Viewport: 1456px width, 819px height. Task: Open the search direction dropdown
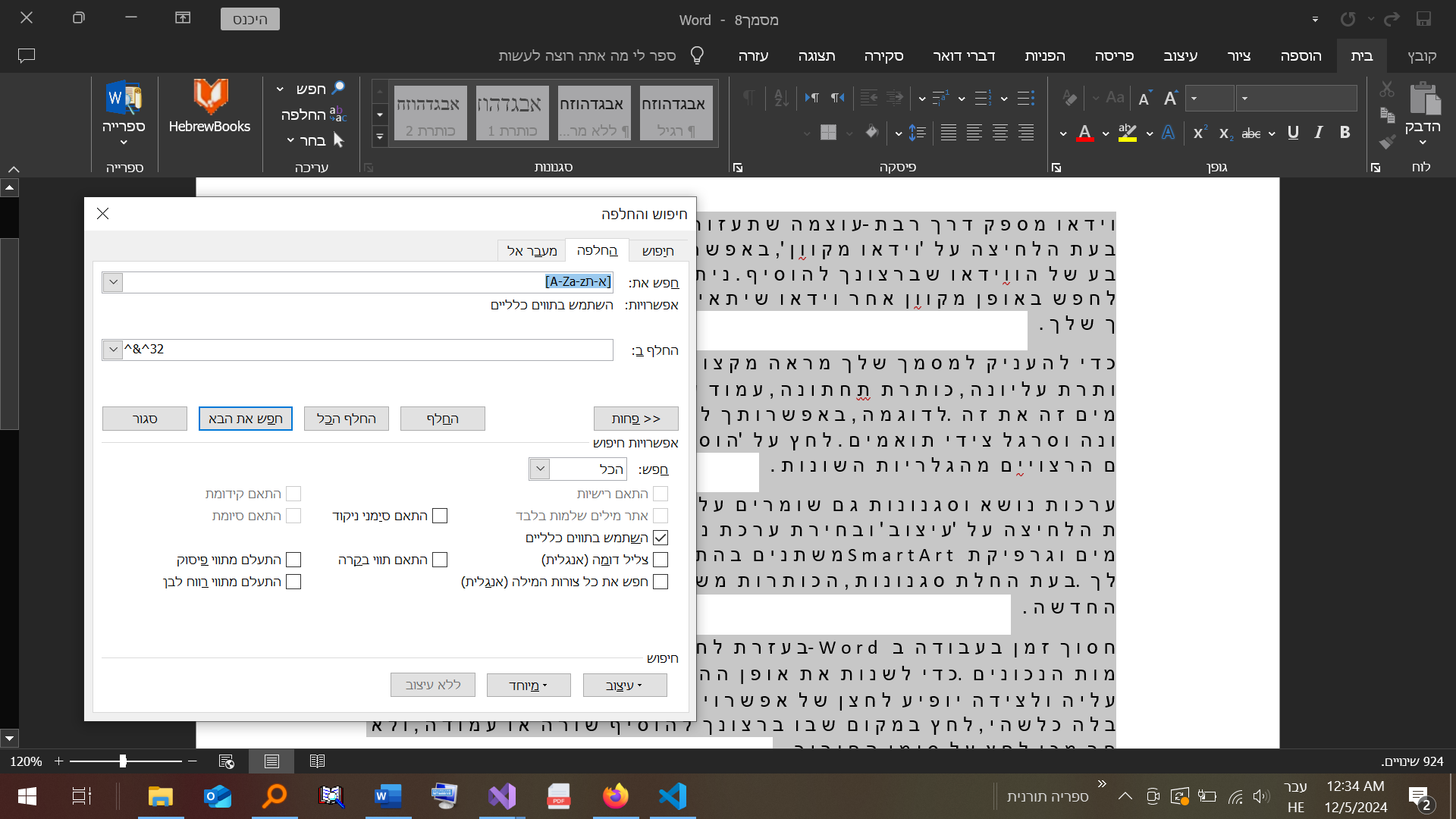coord(539,469)
